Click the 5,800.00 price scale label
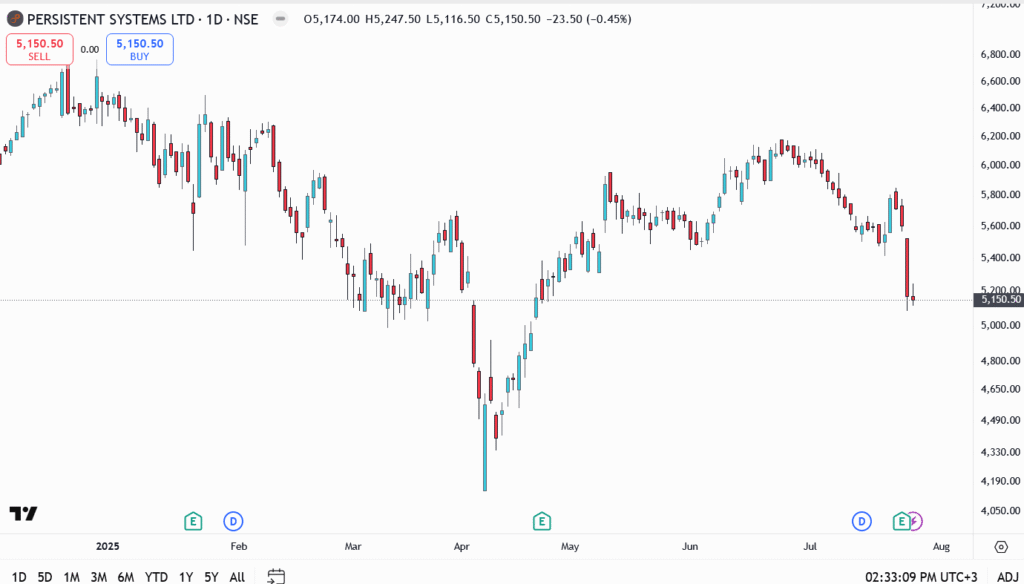Screen dimensions: 1024x584 tap(1000, 195)
